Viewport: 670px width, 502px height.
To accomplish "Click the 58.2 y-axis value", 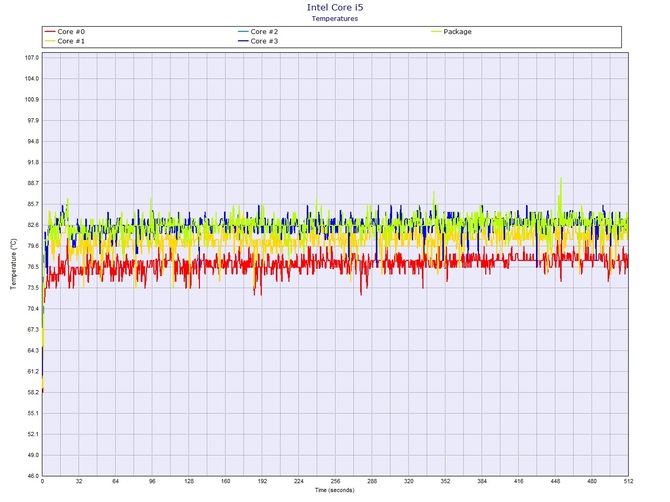I will (33, 392).
